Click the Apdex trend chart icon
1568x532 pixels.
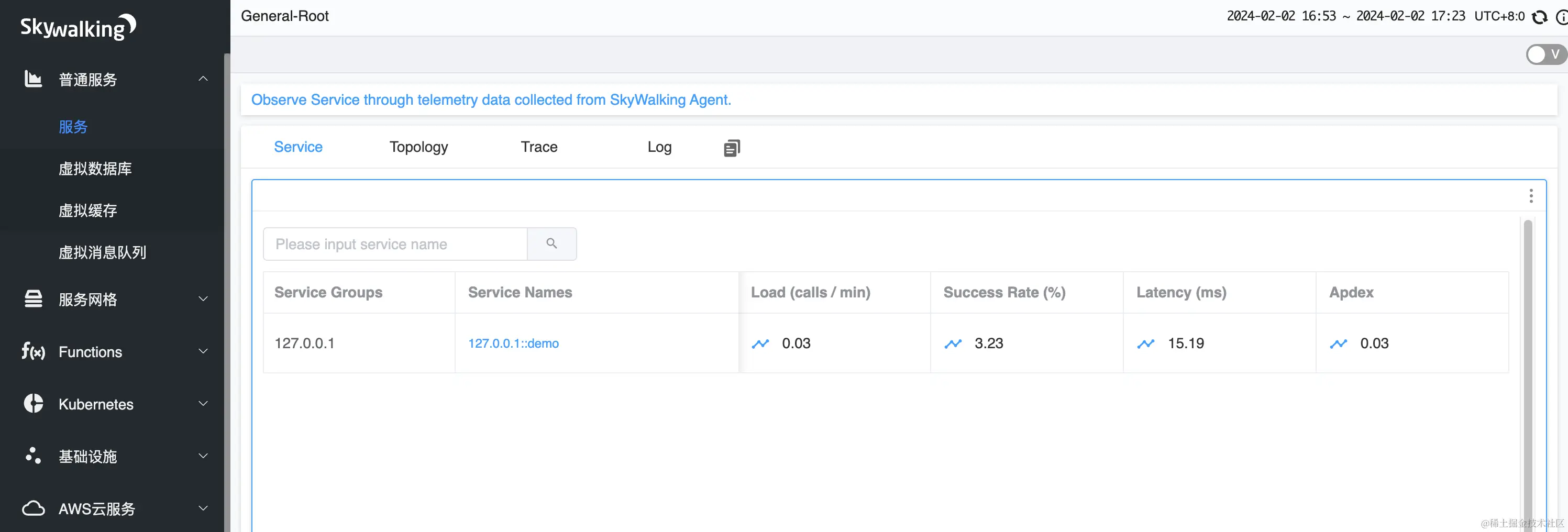[1338, 344]
